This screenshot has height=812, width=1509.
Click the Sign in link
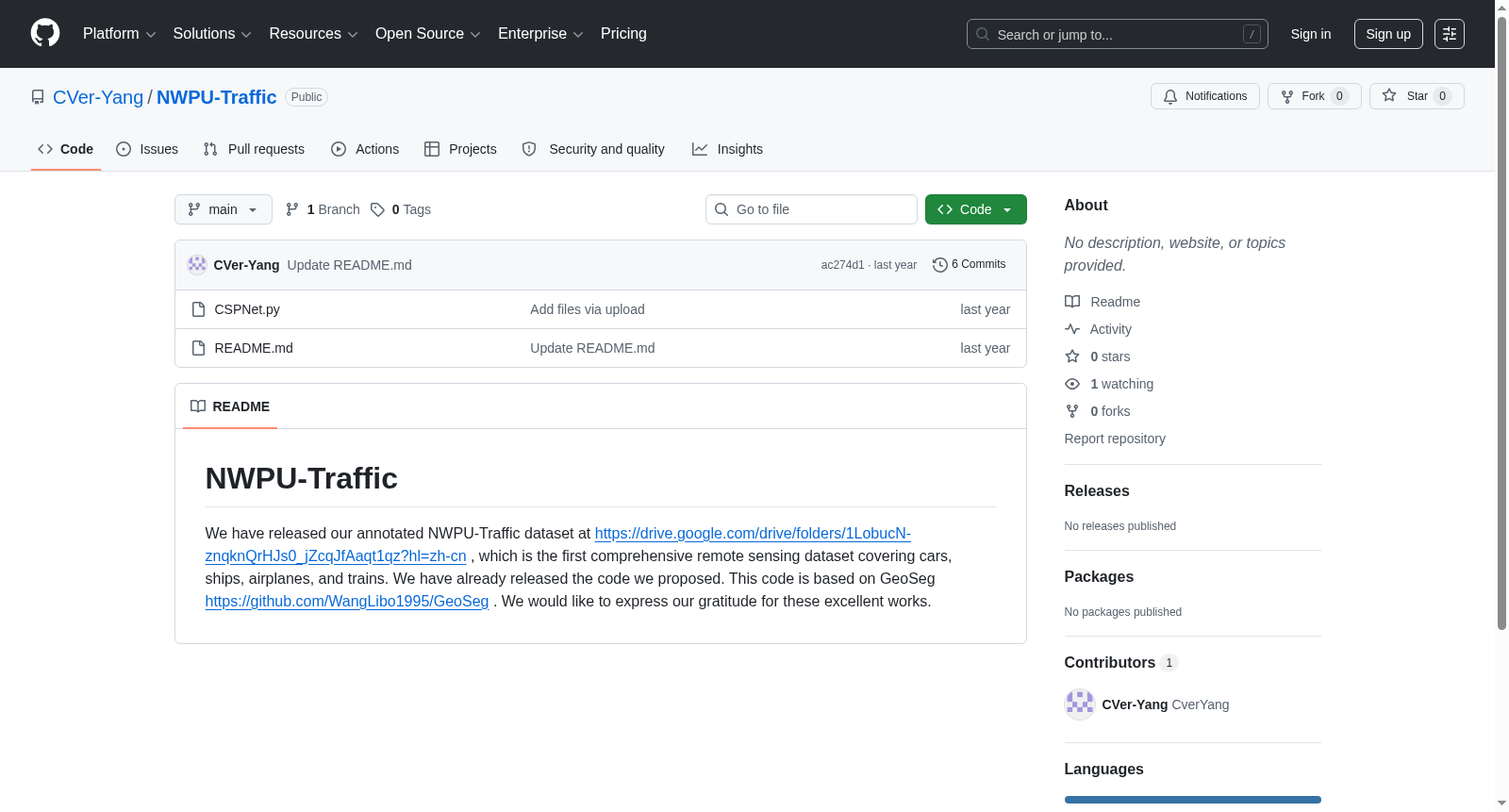tap(1311, 34)
